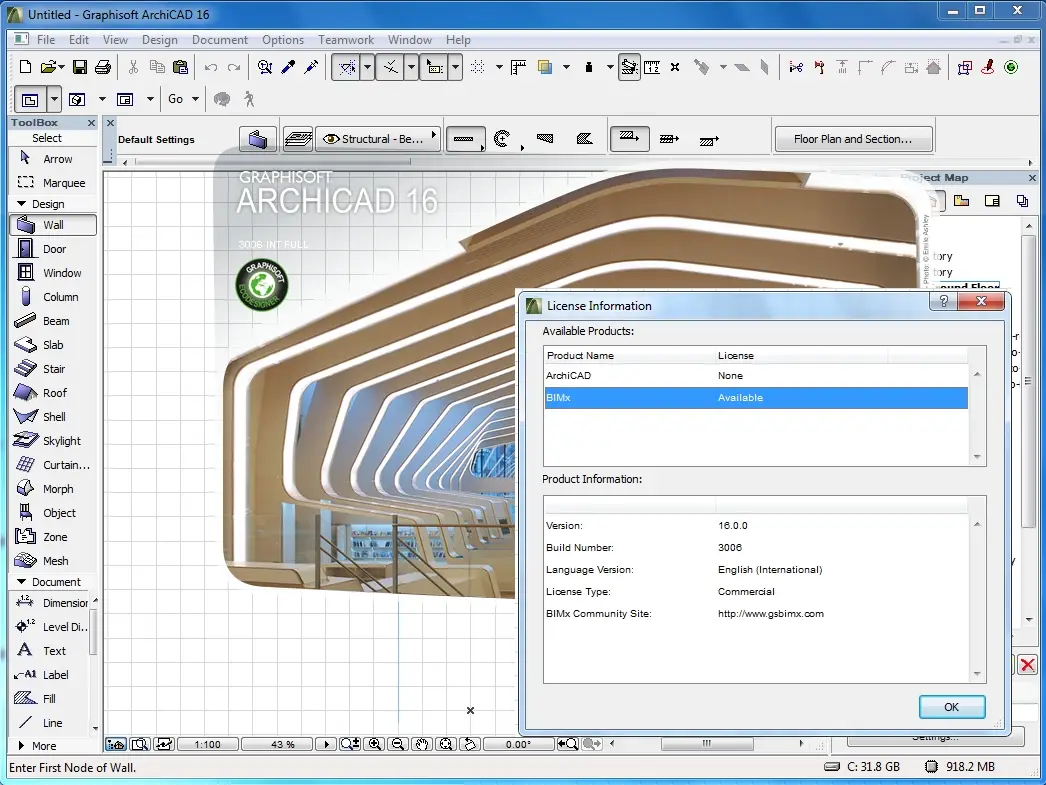
Task: Open zoom percentage 43 % arrow
Action: click(x=326, y=744)
